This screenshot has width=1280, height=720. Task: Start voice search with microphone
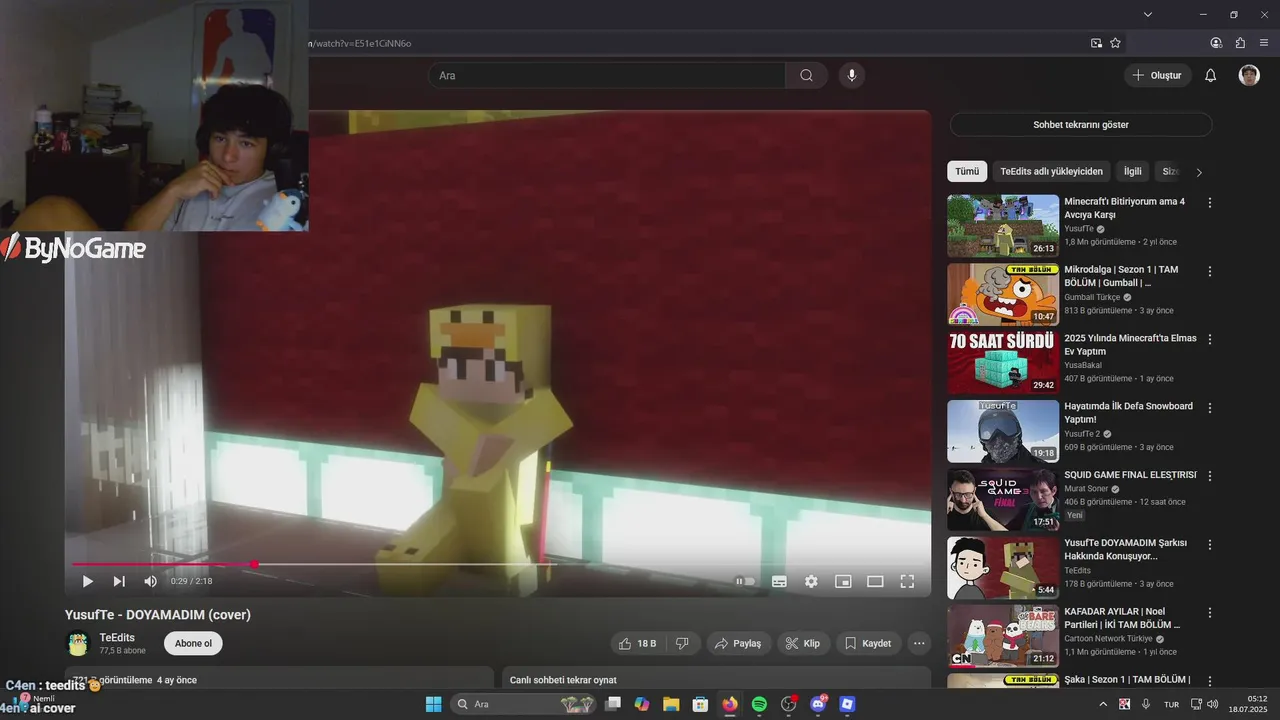pos(851,75)
